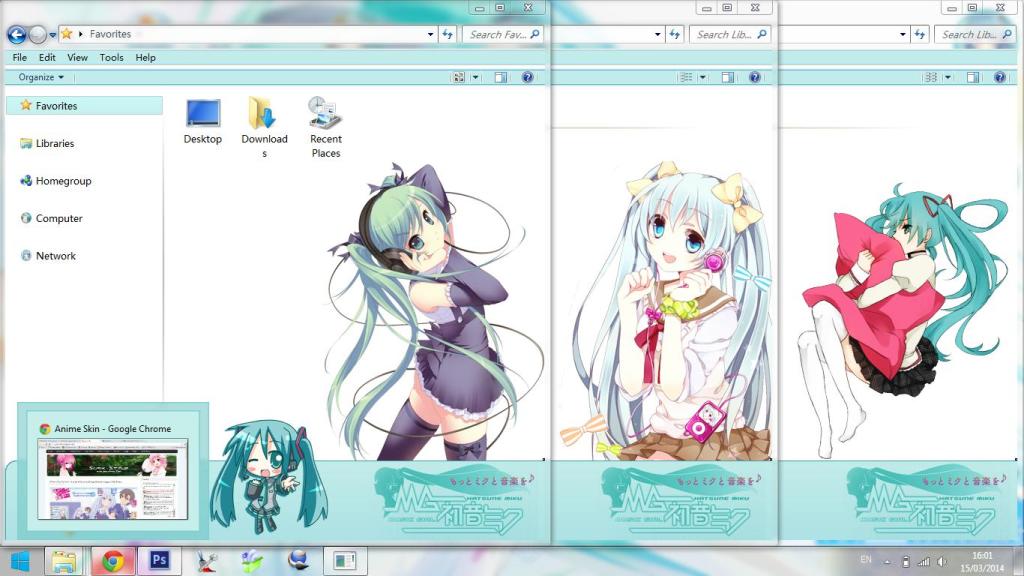This screenshot has height=576, width=1024.
Task: Open the network signal icon in system tray
Action: (924, 561)
